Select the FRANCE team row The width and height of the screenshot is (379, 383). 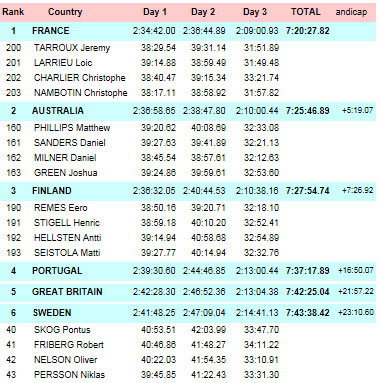(188, 31)
